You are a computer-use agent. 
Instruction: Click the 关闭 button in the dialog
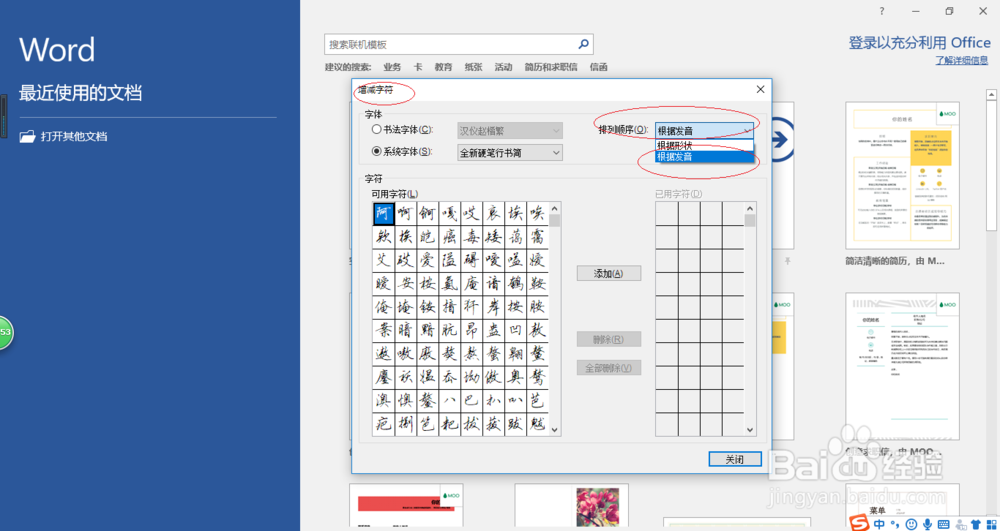click(x=735, y=459)
